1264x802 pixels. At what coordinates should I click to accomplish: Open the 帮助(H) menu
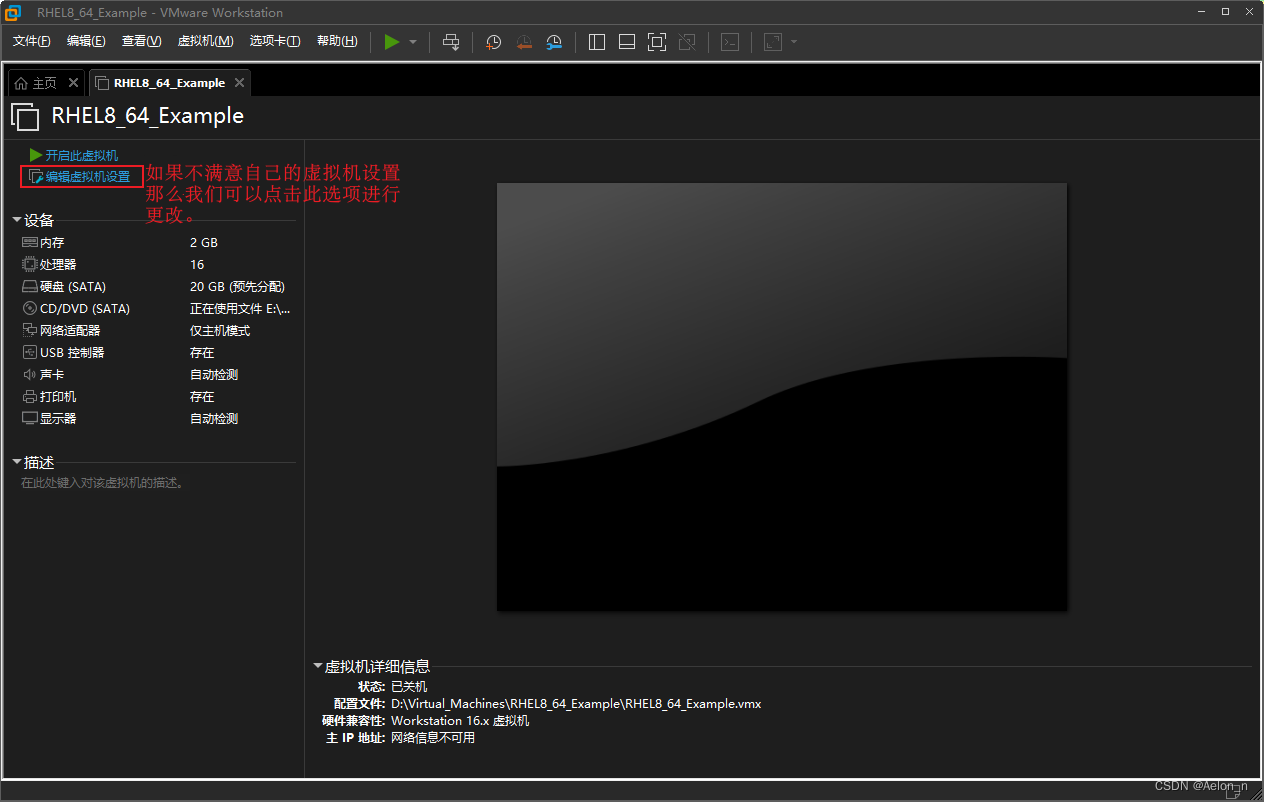click(x=337, y=41)
